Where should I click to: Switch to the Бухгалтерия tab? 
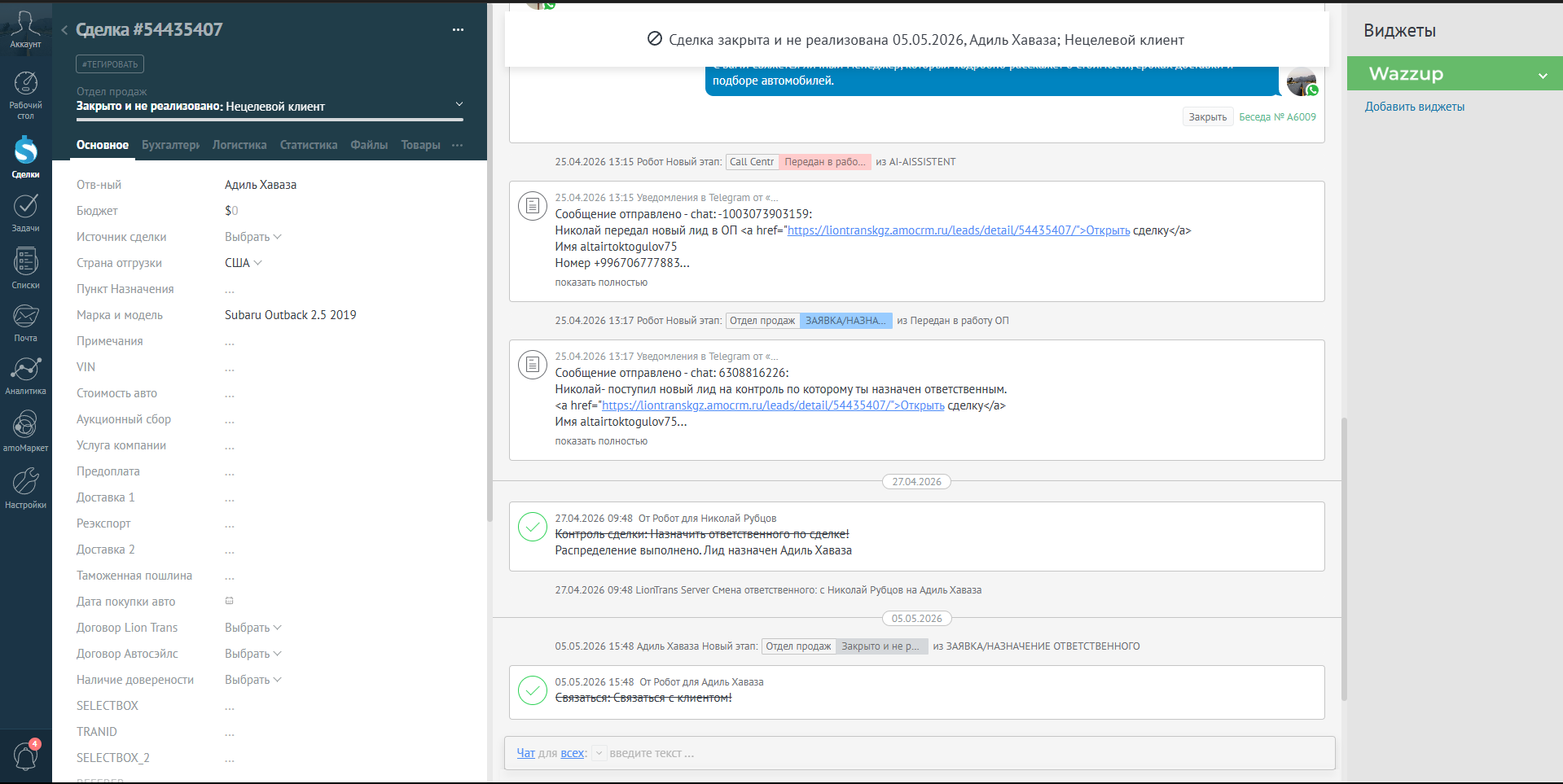click(170, 145)
